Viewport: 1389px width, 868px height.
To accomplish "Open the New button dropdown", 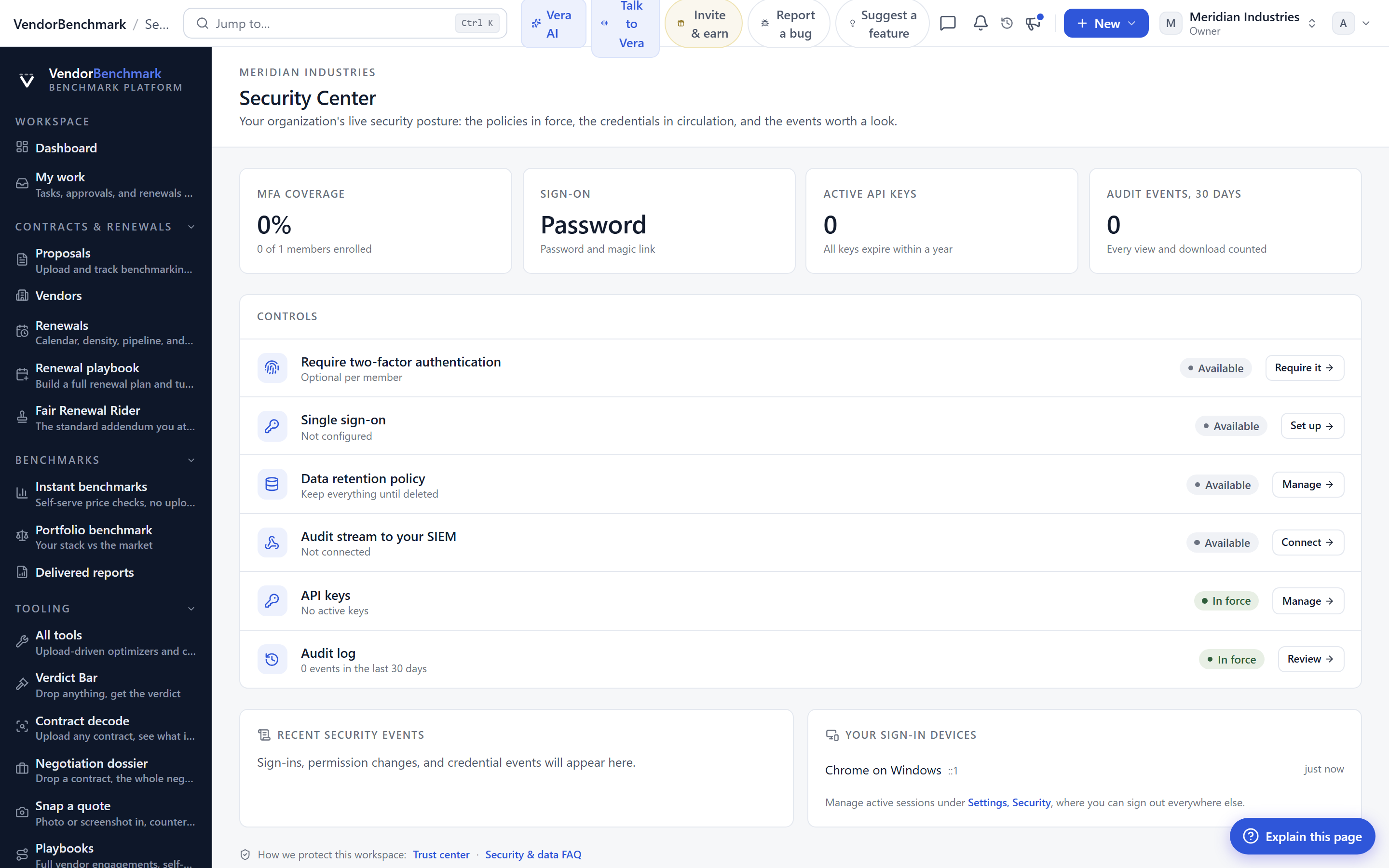I will (x=1105, y=23).
